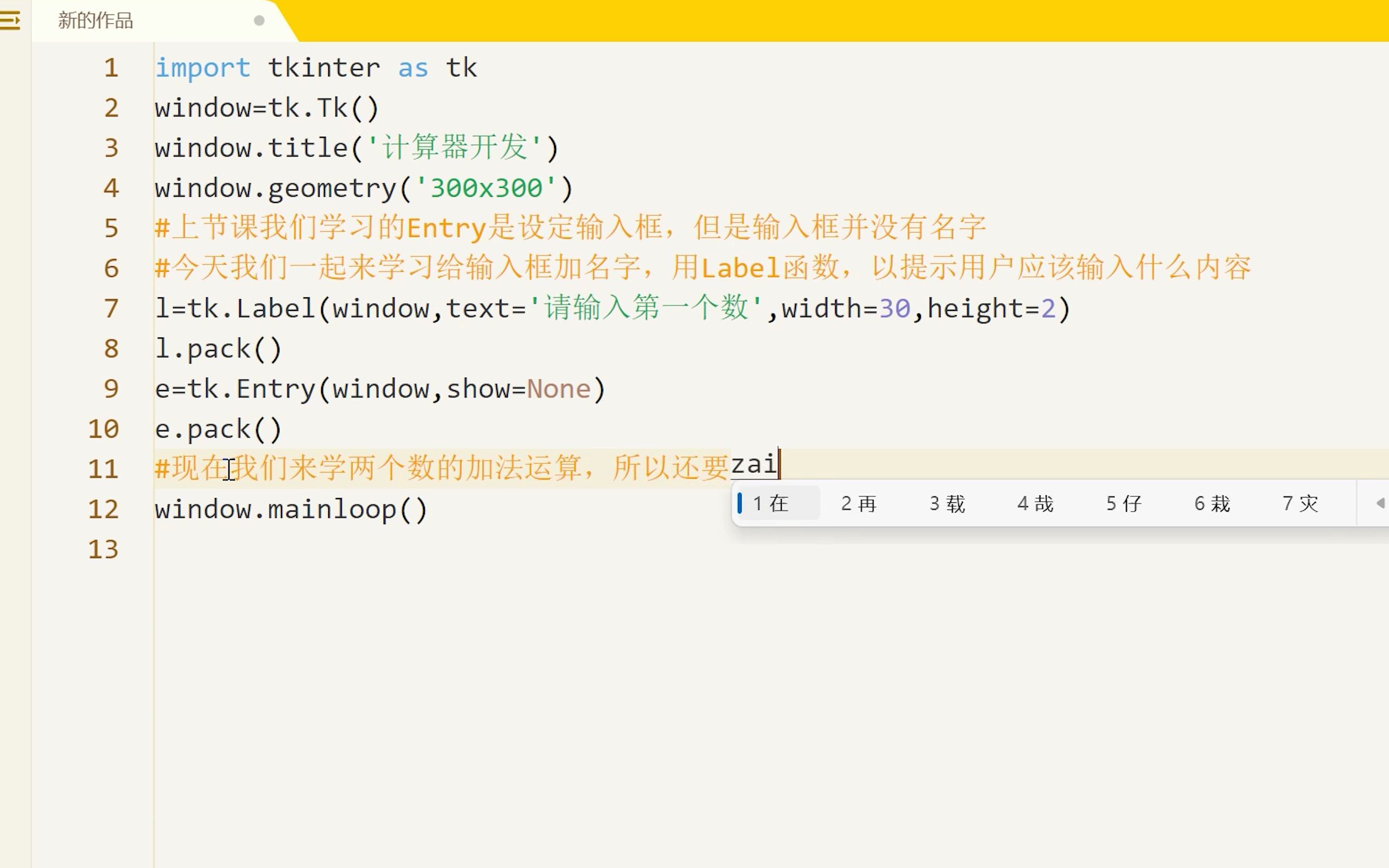This screenshot has width=1389, height=868.
Task: Select IME candidate 6 栽
Action: [x=1212, y=503]
